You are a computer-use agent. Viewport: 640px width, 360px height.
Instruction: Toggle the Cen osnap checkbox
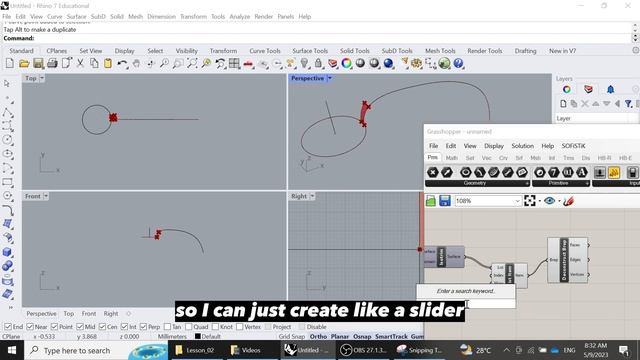pos(102,327)
